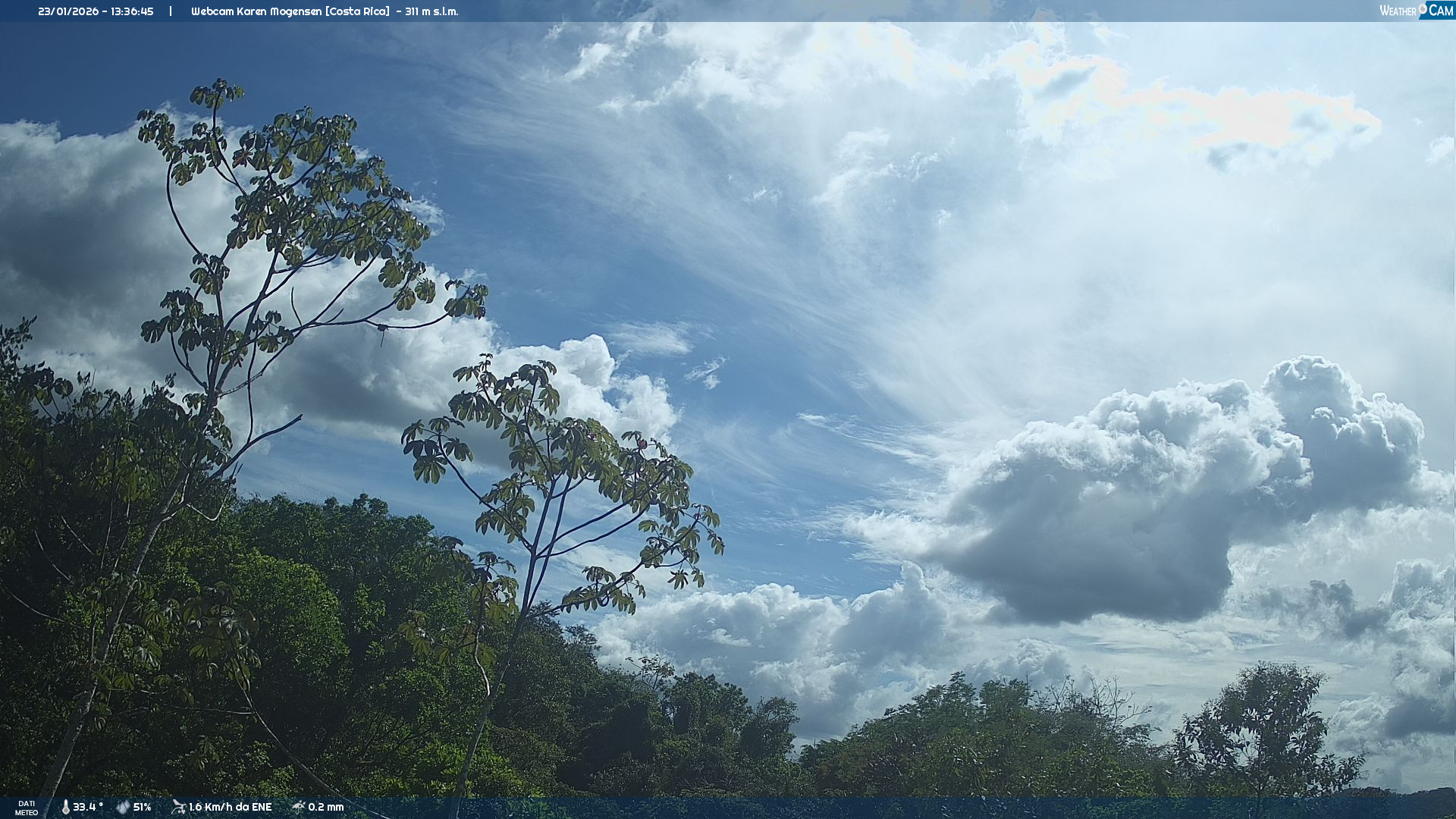Click the vertical separator in header bar
1456x819 pixels.
pyautogui.click(x=171, y=11)
